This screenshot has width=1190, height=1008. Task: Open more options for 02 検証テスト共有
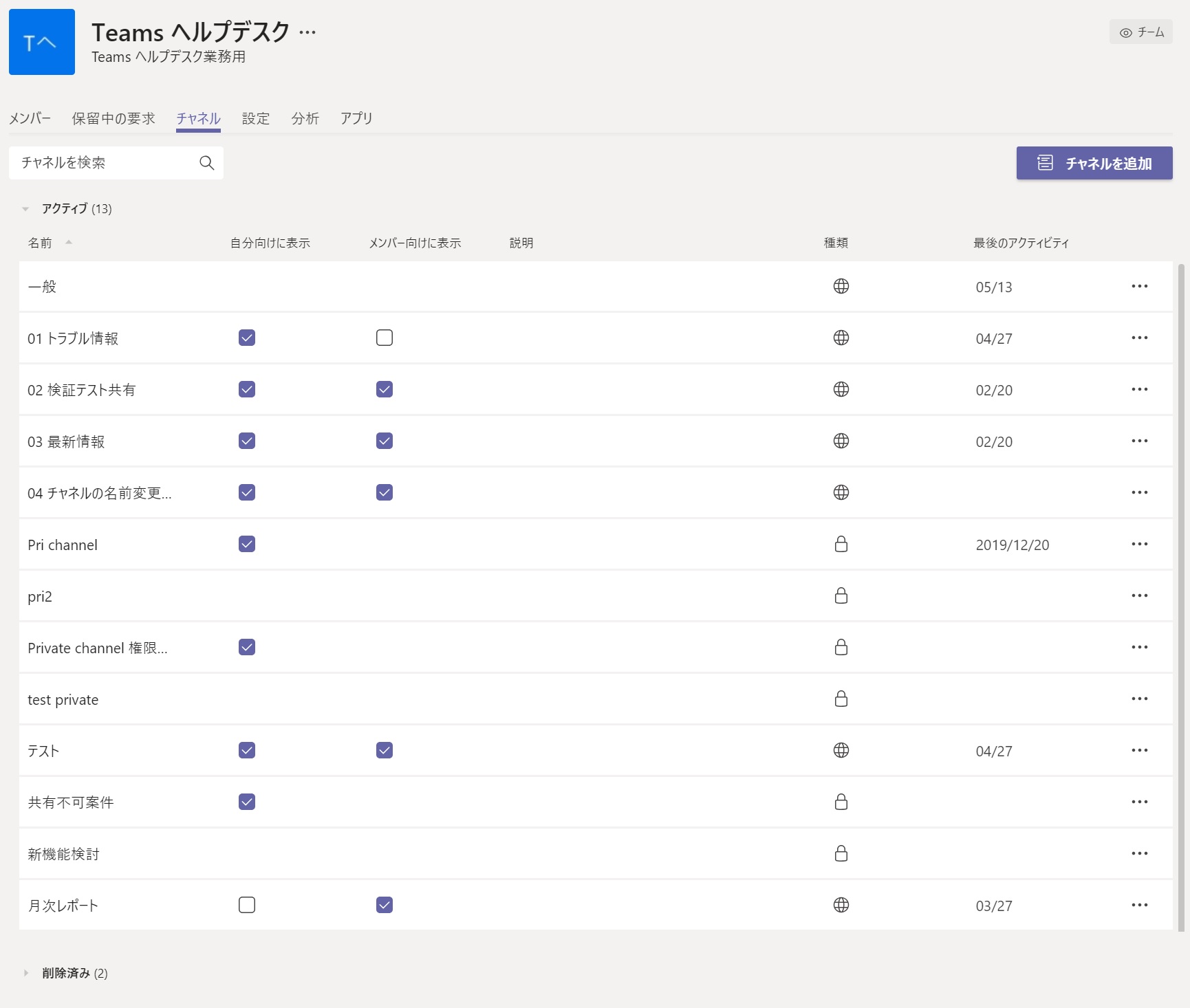coord(1139,389)
